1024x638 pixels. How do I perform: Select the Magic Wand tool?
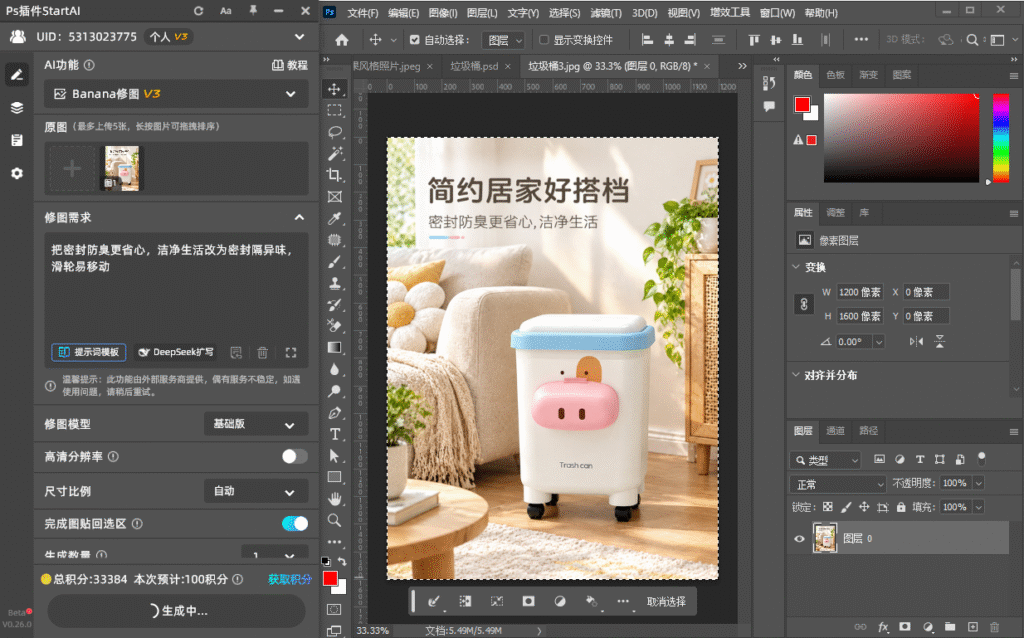tap(334, 153)
